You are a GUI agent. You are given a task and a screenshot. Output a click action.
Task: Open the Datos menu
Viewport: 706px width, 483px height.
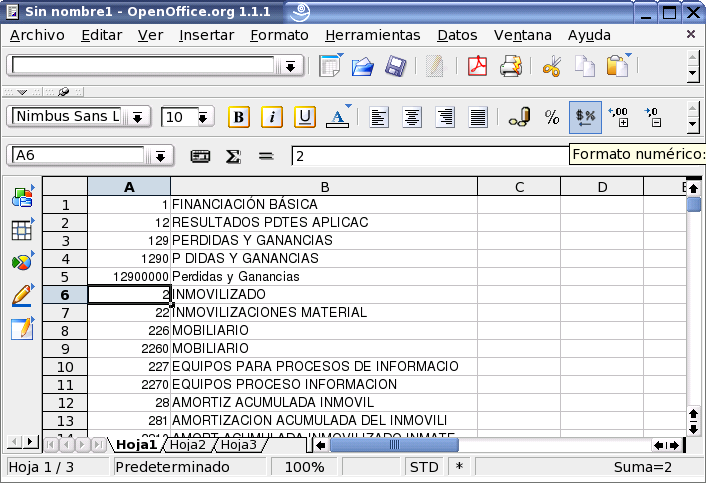(457, 35)
